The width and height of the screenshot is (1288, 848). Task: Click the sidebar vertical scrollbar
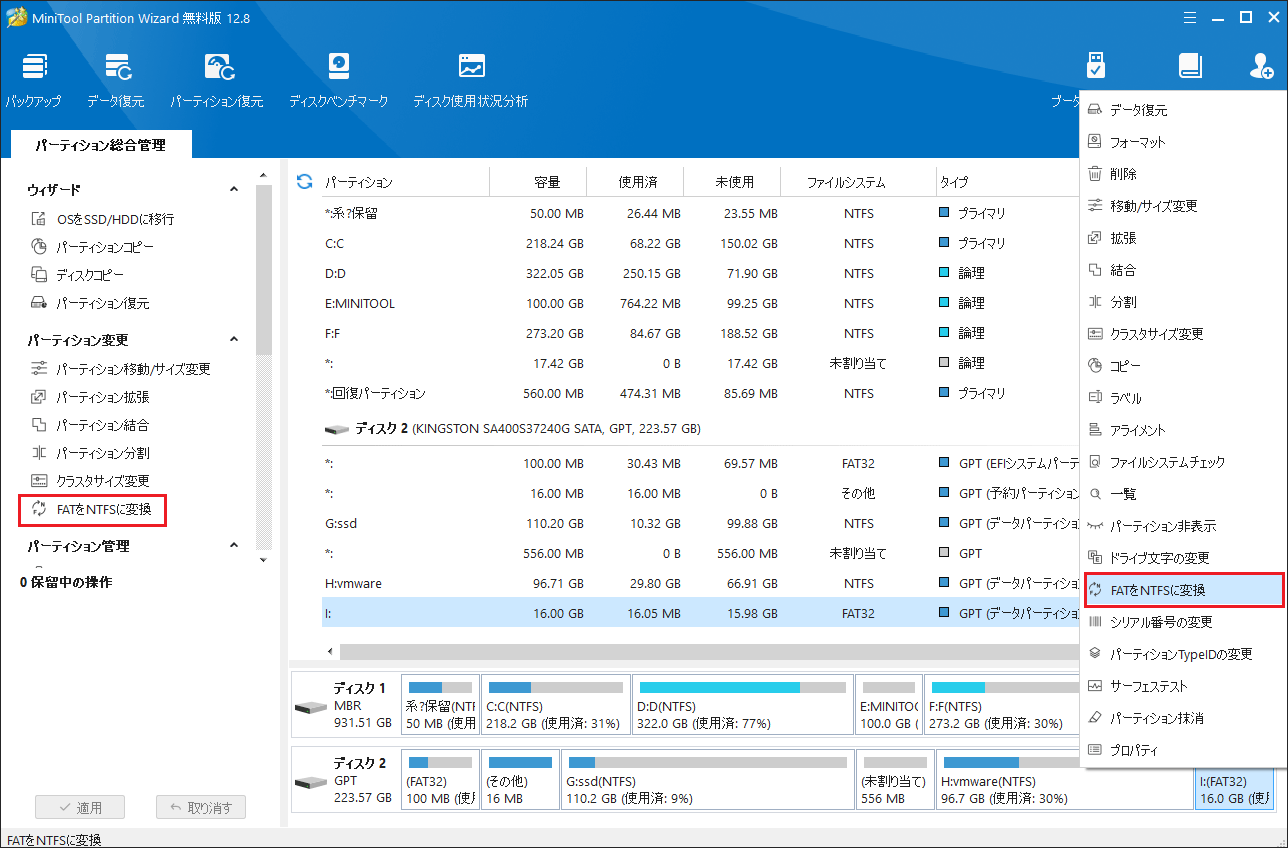point(263,270)
